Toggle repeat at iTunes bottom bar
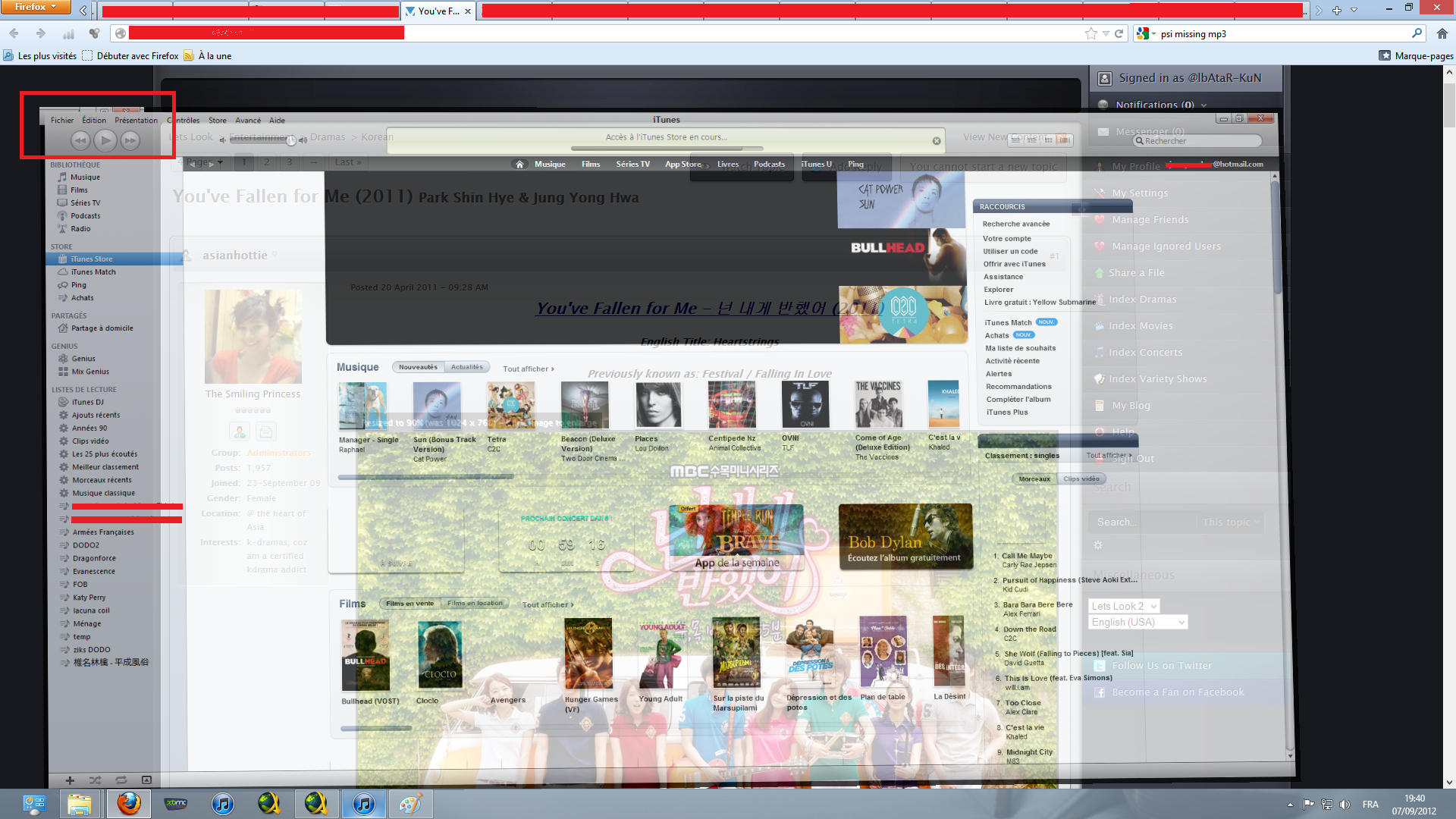The height and width of the screenshot is (819, 1456). pyautogui.click(x=121, y=780)
